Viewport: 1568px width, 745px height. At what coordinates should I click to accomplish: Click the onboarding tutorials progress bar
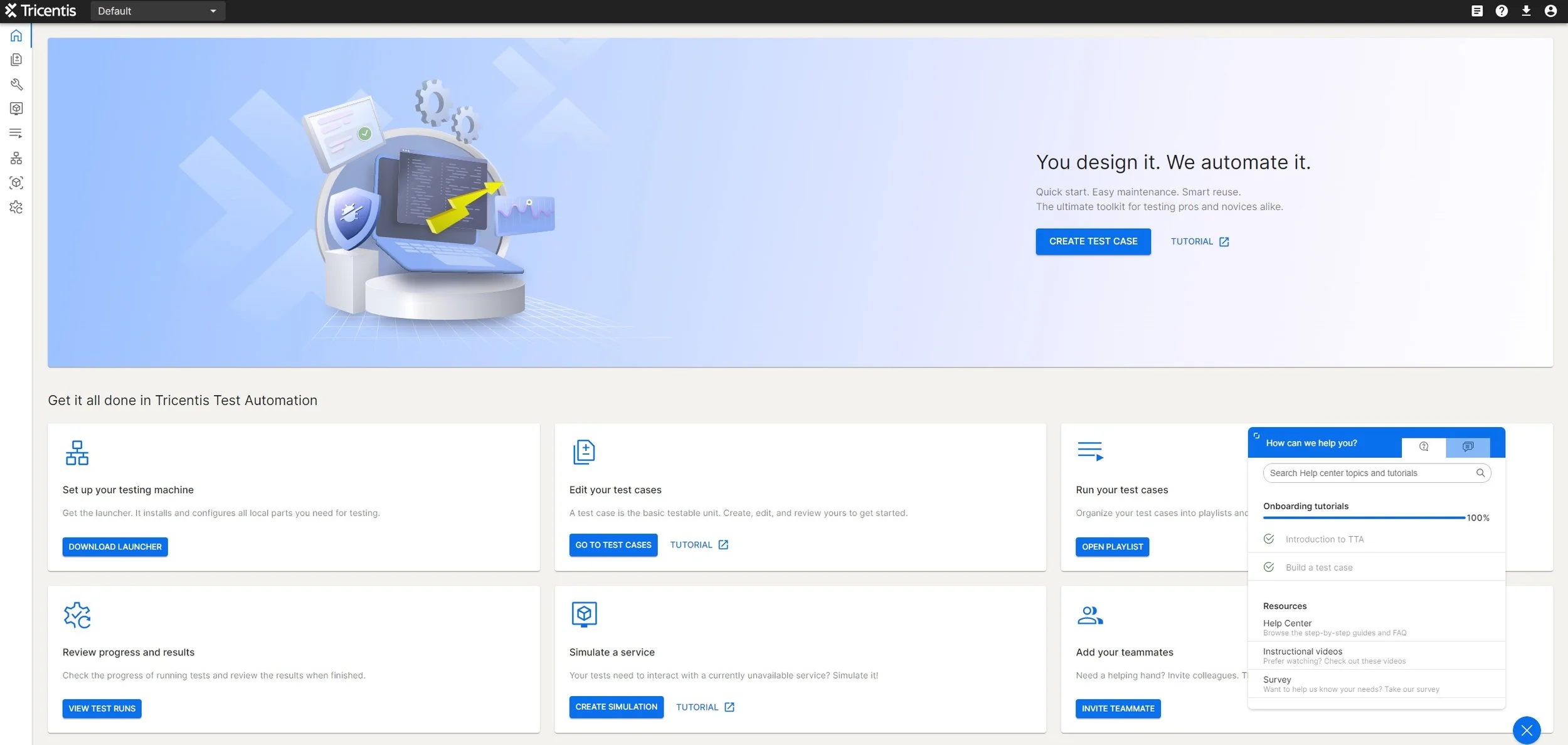(1364, 518)
